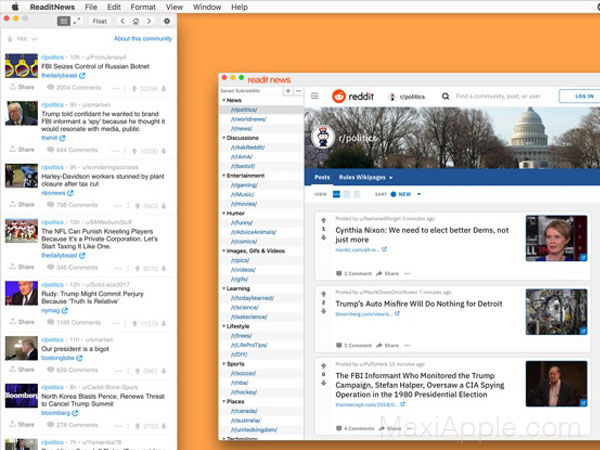This screenshot has height=450, width=600.
Task: Collapse the Humor group in sidebar
Action: click(x=224, y=213)
